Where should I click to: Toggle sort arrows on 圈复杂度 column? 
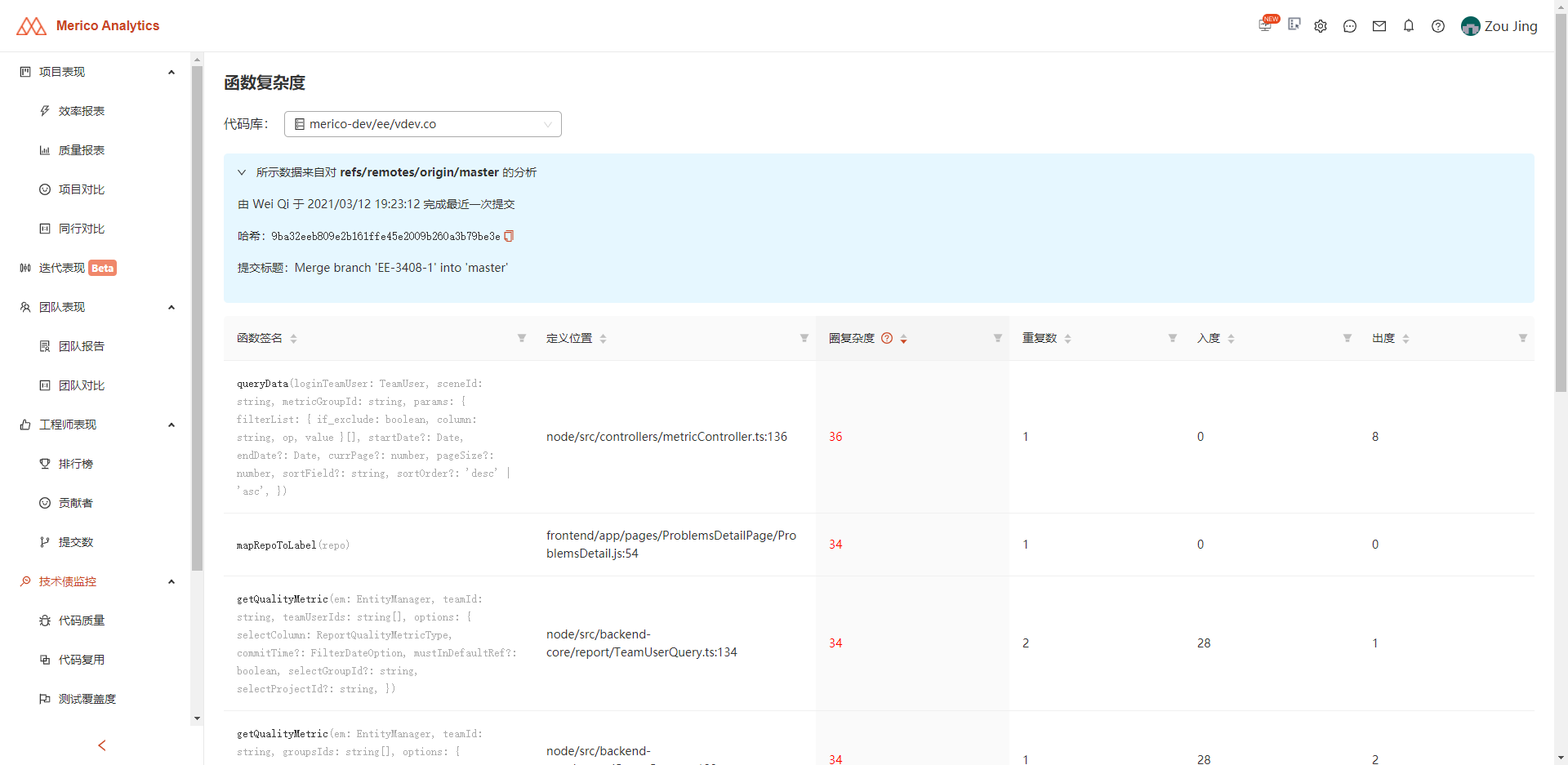(904, 339)
